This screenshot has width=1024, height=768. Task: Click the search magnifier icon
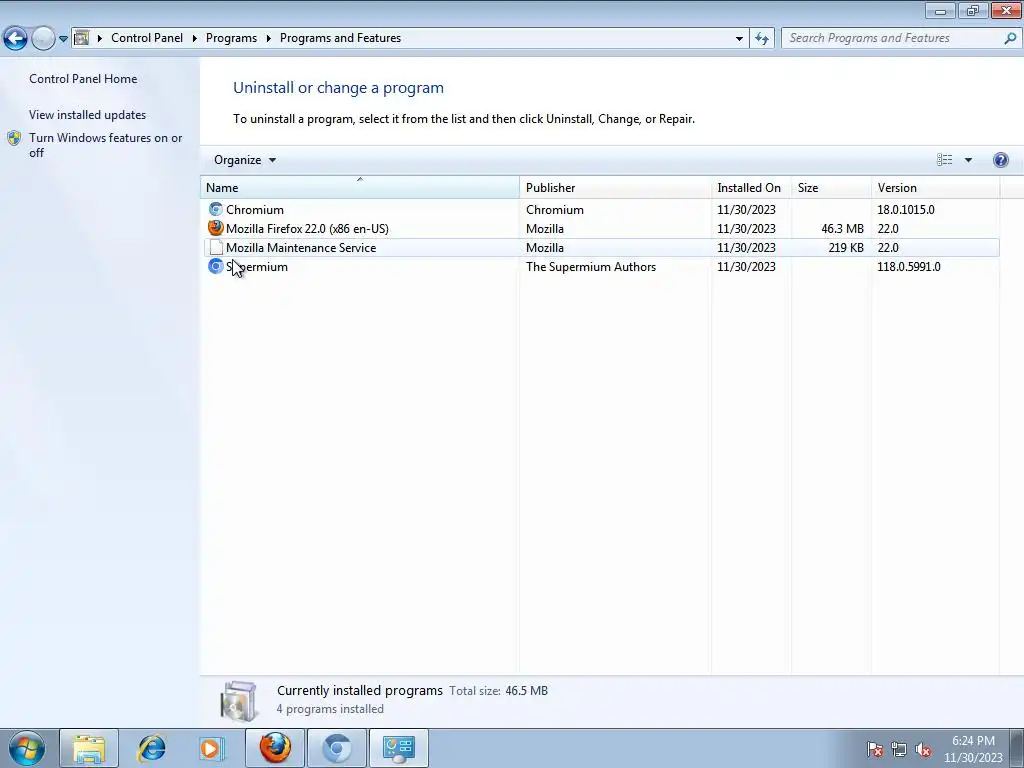[1010, 38]
